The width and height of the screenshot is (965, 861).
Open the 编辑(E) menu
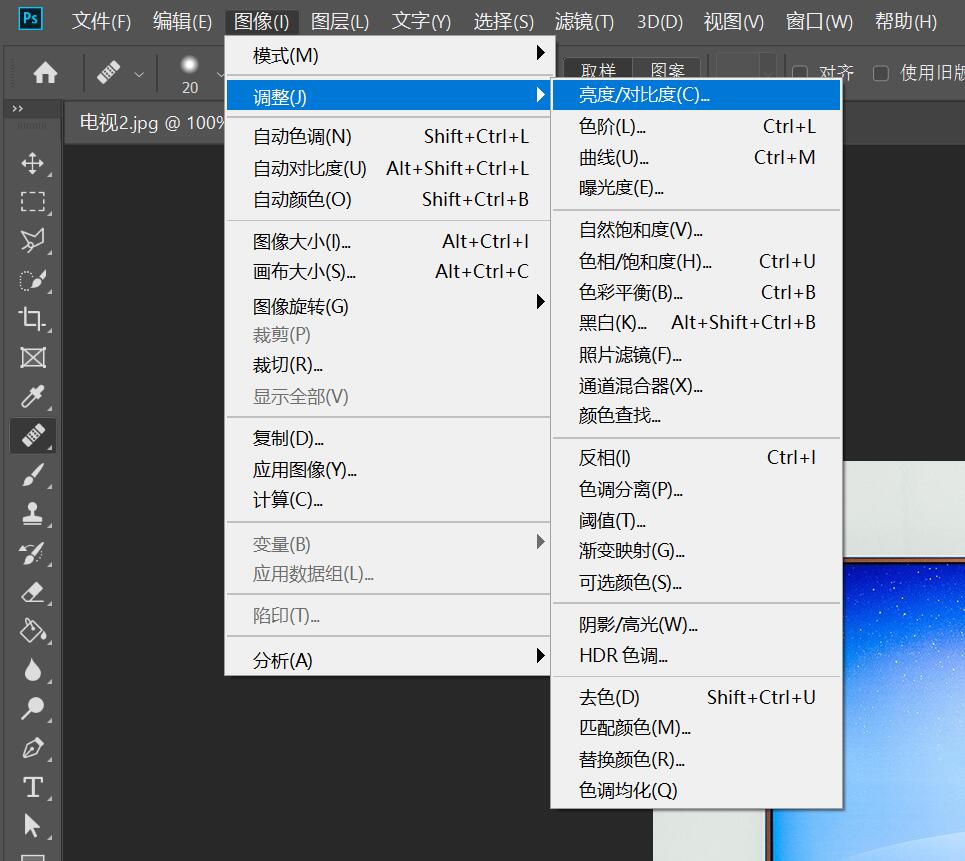(182, 22)
